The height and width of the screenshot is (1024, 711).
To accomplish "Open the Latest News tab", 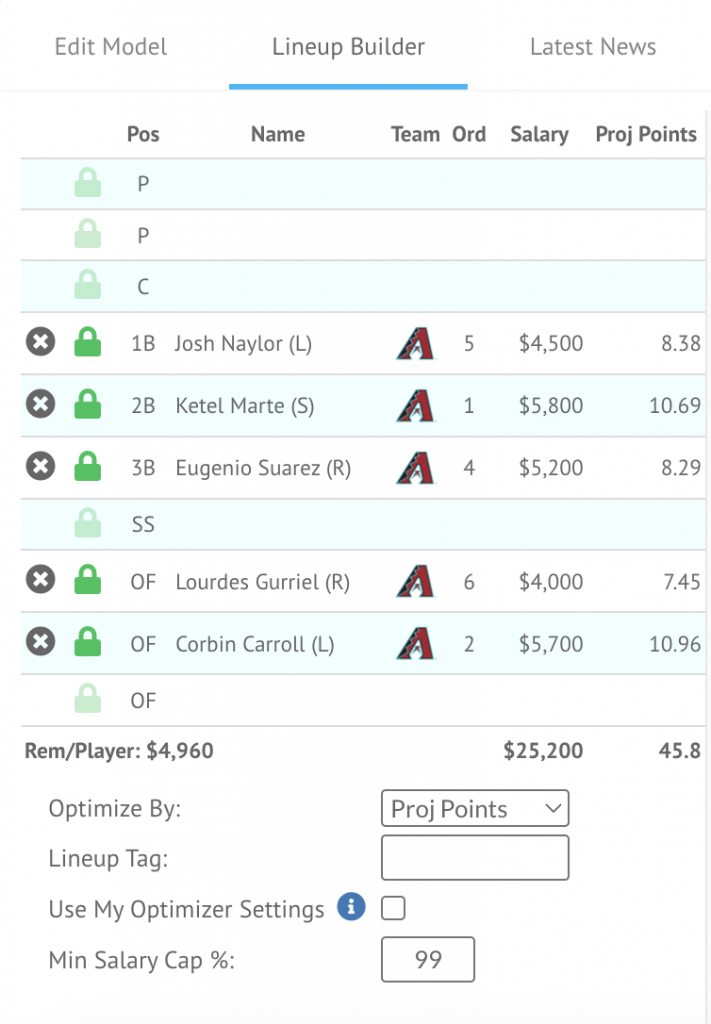I will point(593,46).
